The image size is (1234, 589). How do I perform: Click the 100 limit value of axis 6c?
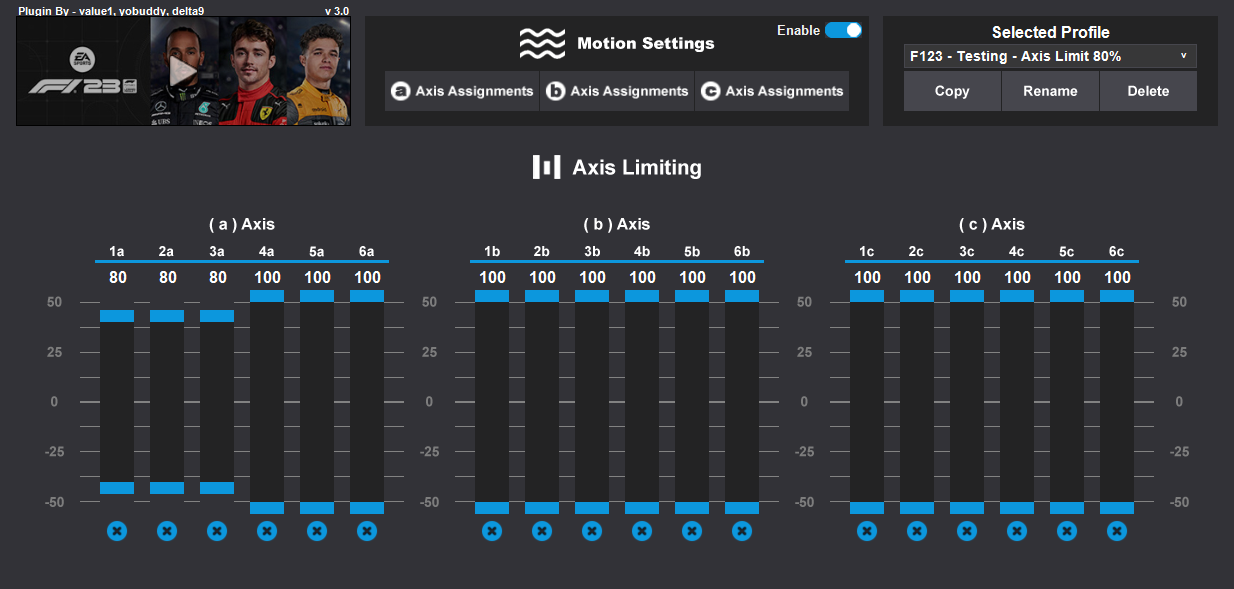[1117, 277]
